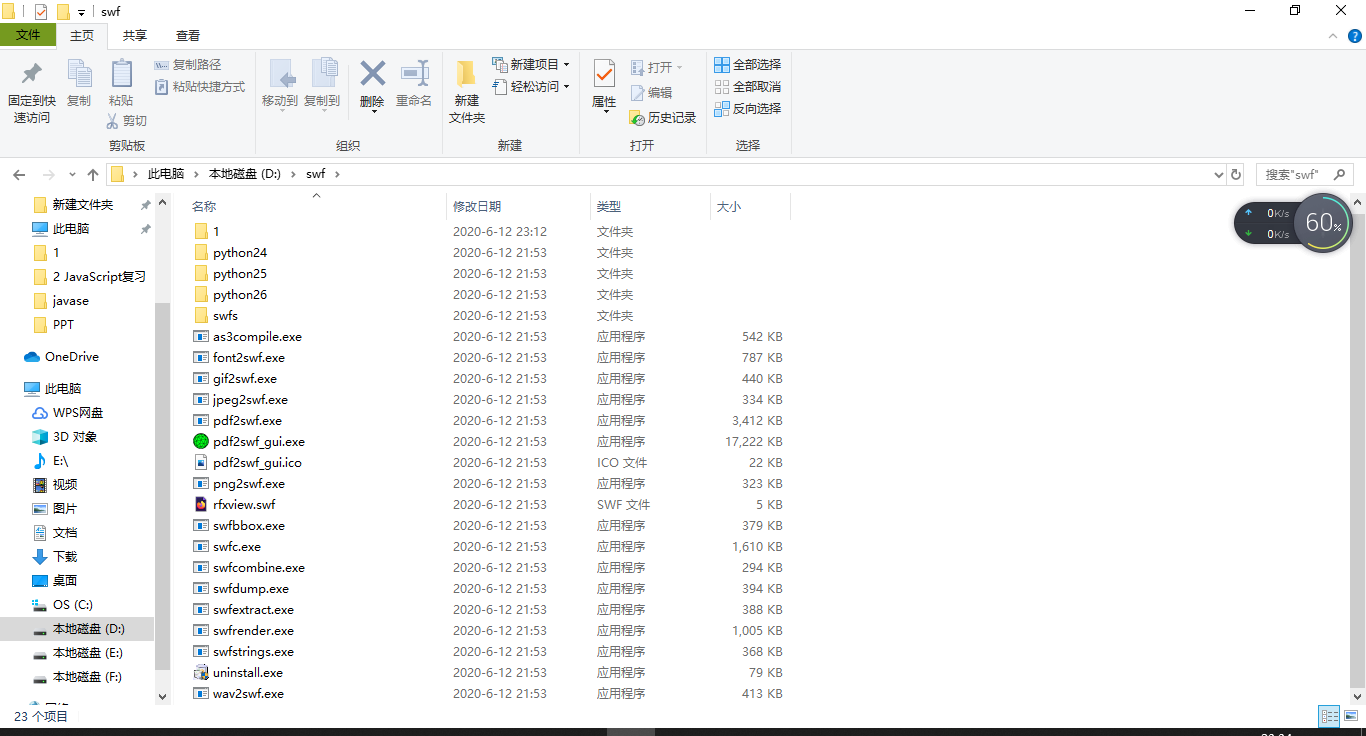Click the 删除 red X icon
This screenshot has width=1366, height=736.
pos(372,73)
